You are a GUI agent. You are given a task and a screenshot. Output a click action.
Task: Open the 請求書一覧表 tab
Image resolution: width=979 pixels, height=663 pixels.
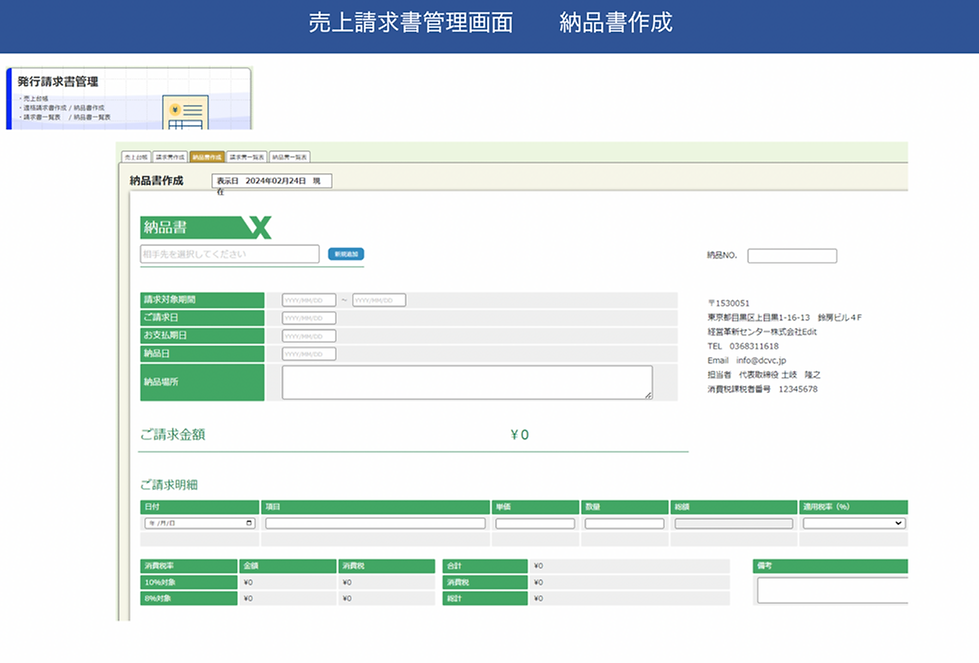point(247,157)
